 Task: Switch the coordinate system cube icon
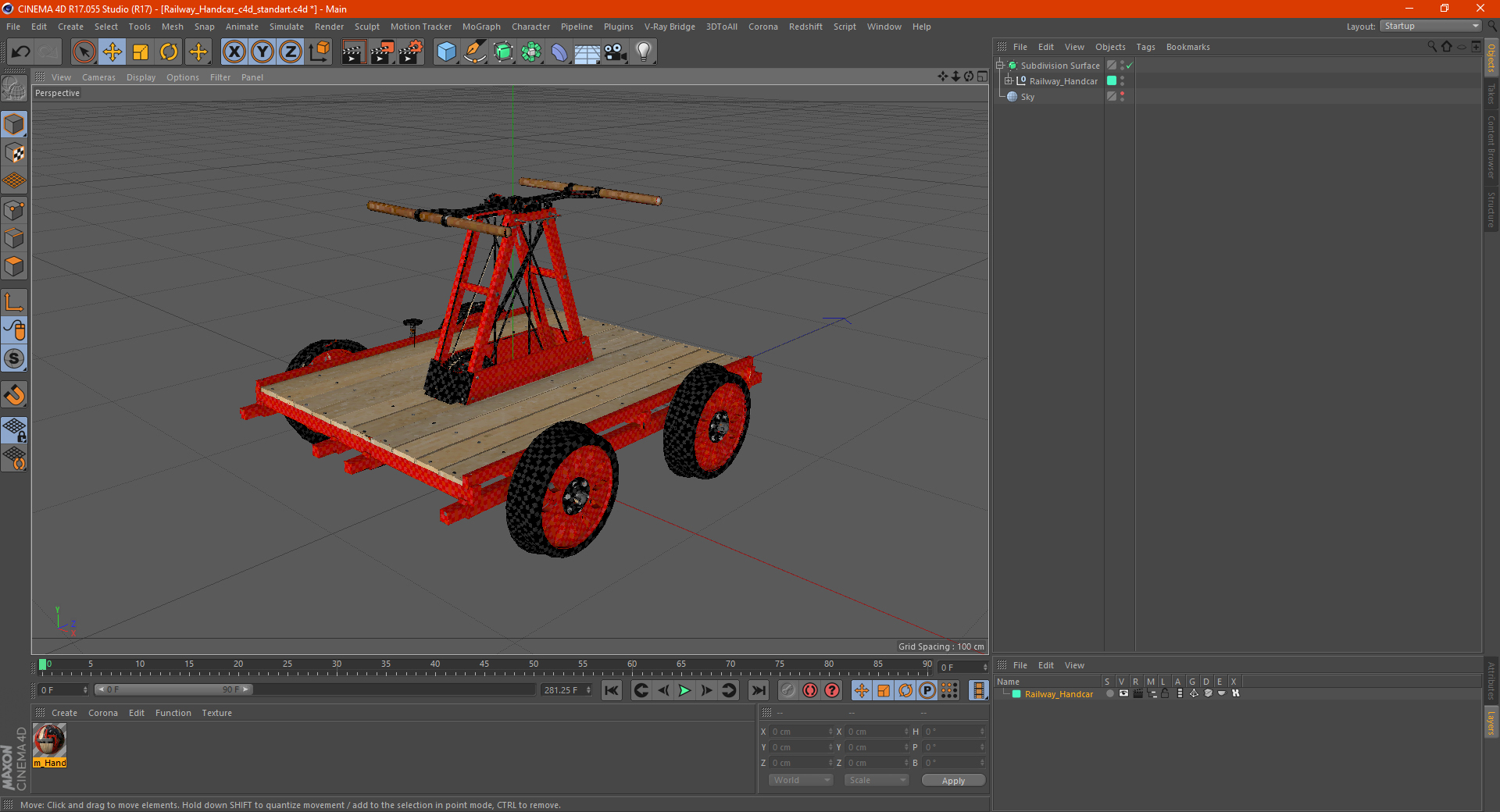[x=320, y=52]
